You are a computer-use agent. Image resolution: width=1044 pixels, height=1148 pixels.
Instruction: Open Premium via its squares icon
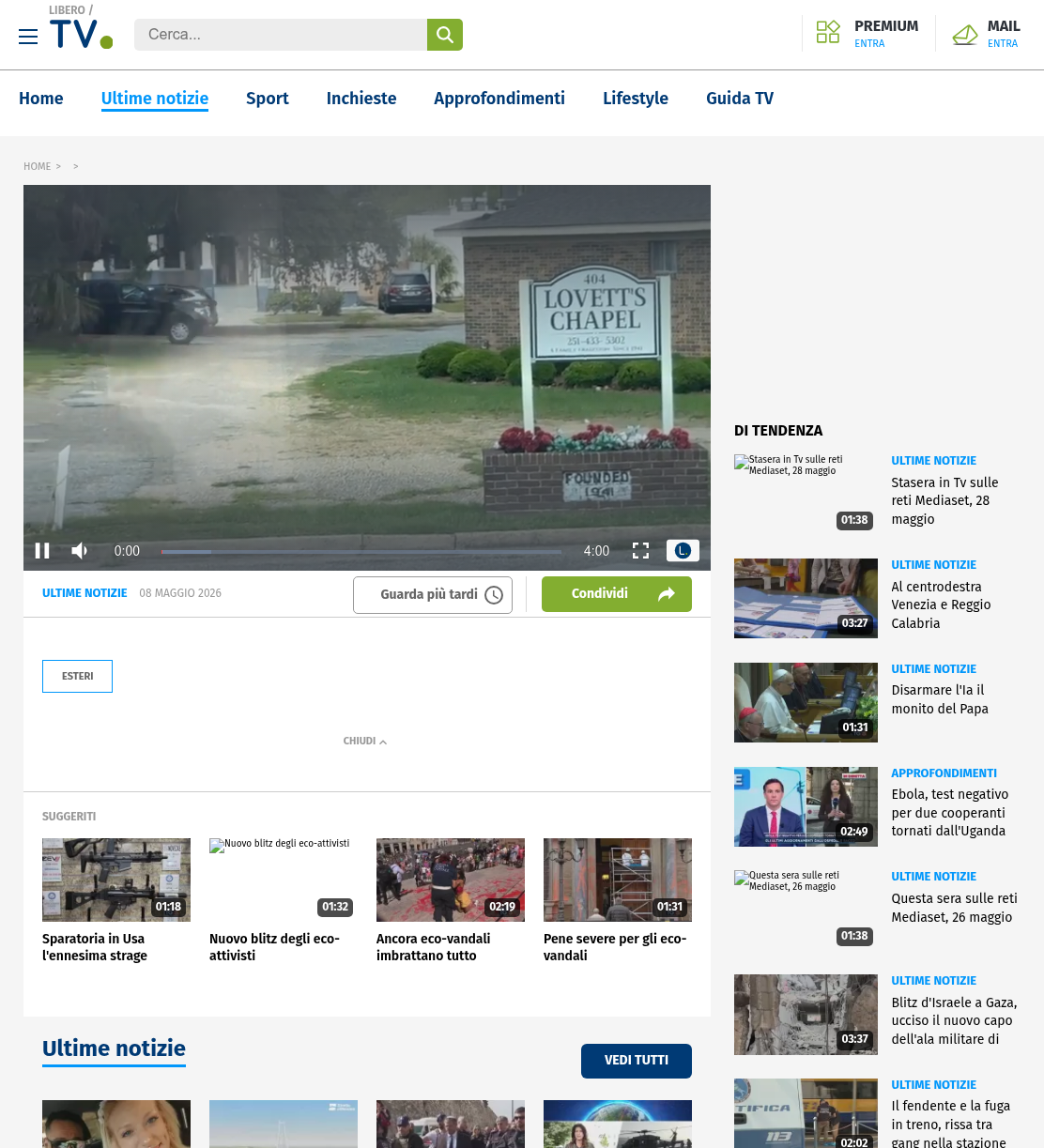click(x=828, y=33)
